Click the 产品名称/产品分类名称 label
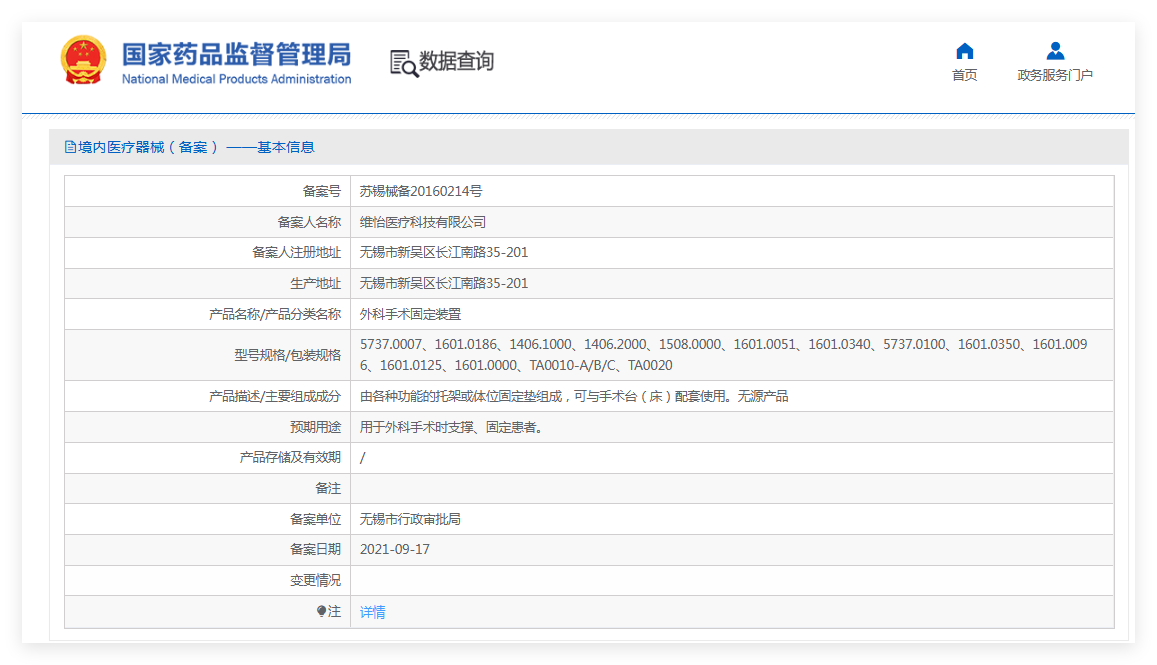This screenshot has height=665, width=1157. 275,314
